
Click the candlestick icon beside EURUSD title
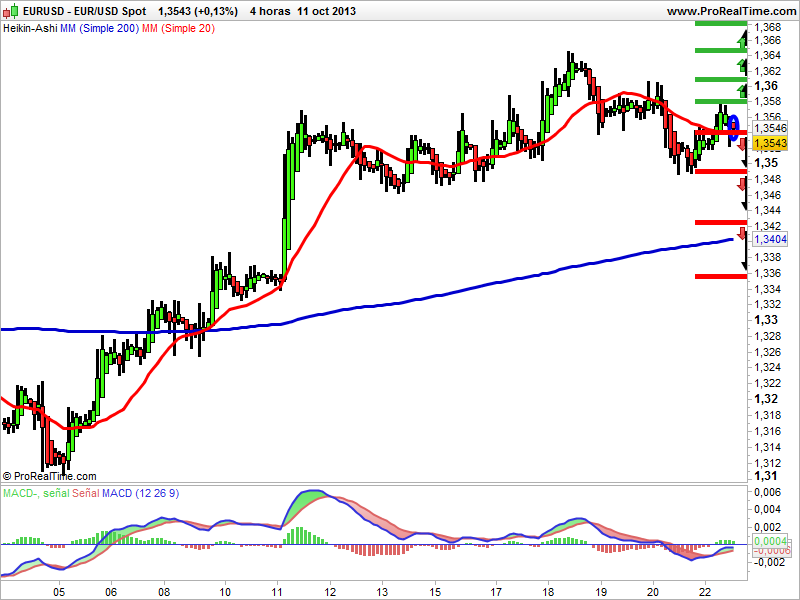tap(11, 10)
